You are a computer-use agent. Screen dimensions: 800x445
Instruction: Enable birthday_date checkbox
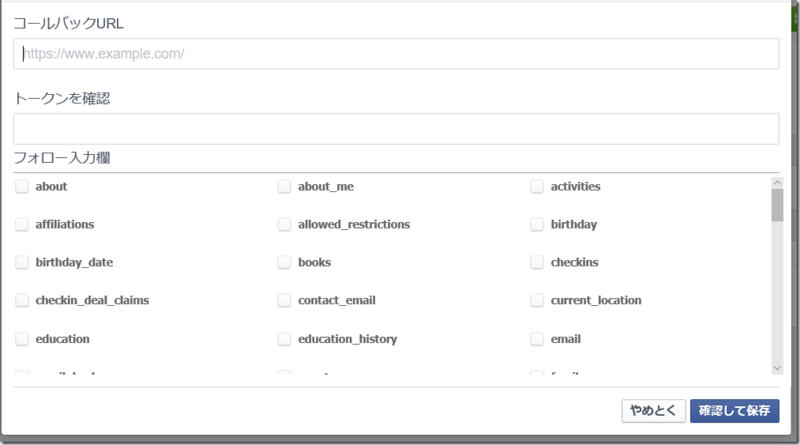22,262
